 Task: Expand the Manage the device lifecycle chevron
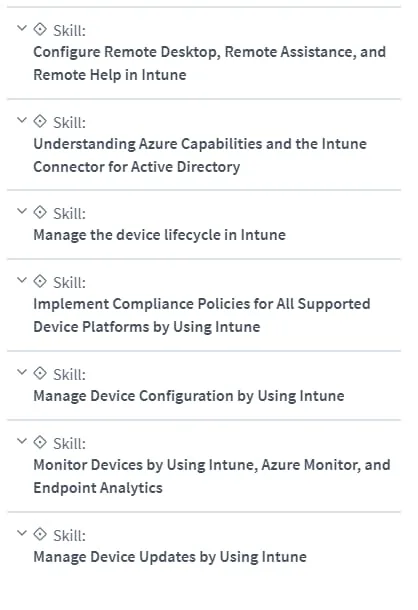tap(22, 211)
